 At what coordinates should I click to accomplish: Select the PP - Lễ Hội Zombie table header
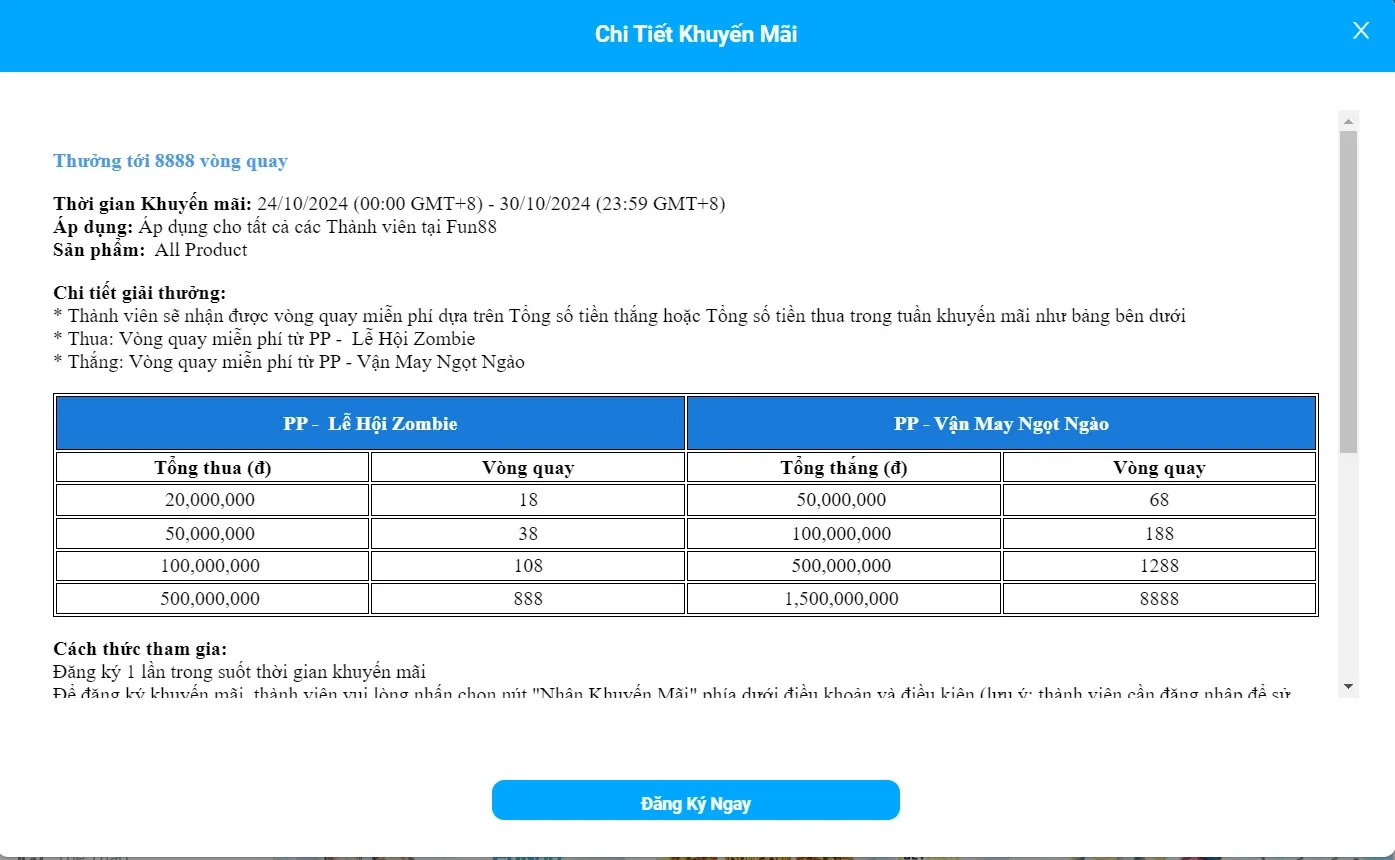tap(370, 423)
